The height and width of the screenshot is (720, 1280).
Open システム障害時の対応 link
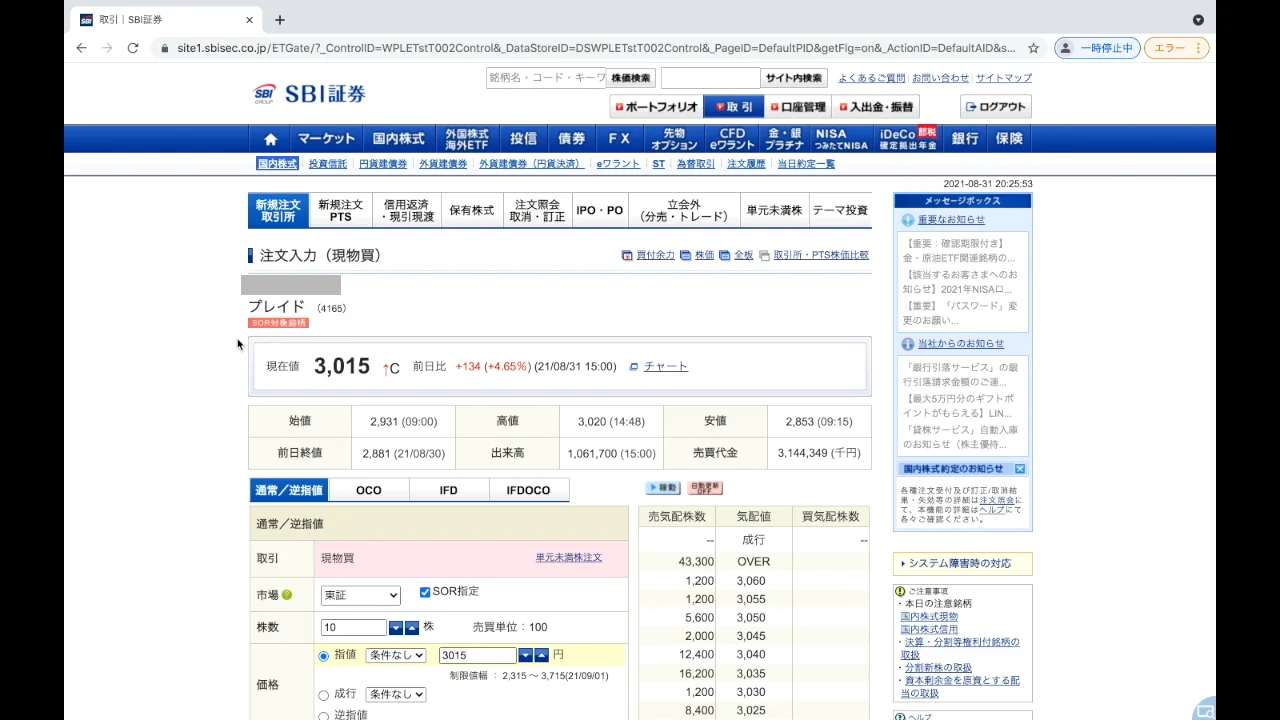tap(960, 564)
